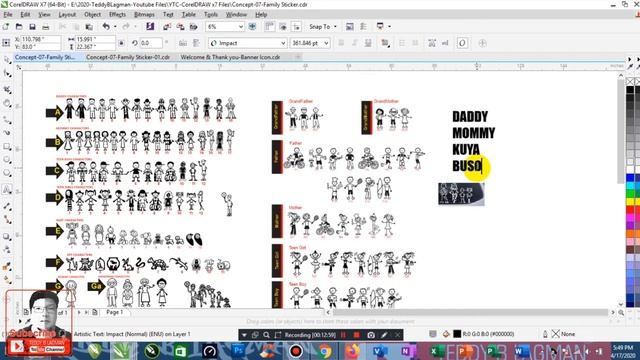
Task: Click the red swatch in color palette
Action: coord(630,210)
